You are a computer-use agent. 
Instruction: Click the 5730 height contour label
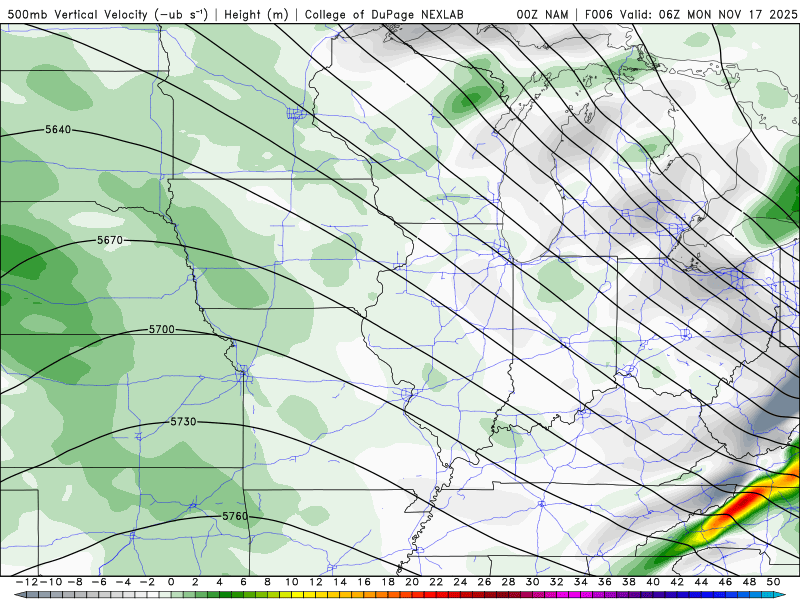coord(183,421)
